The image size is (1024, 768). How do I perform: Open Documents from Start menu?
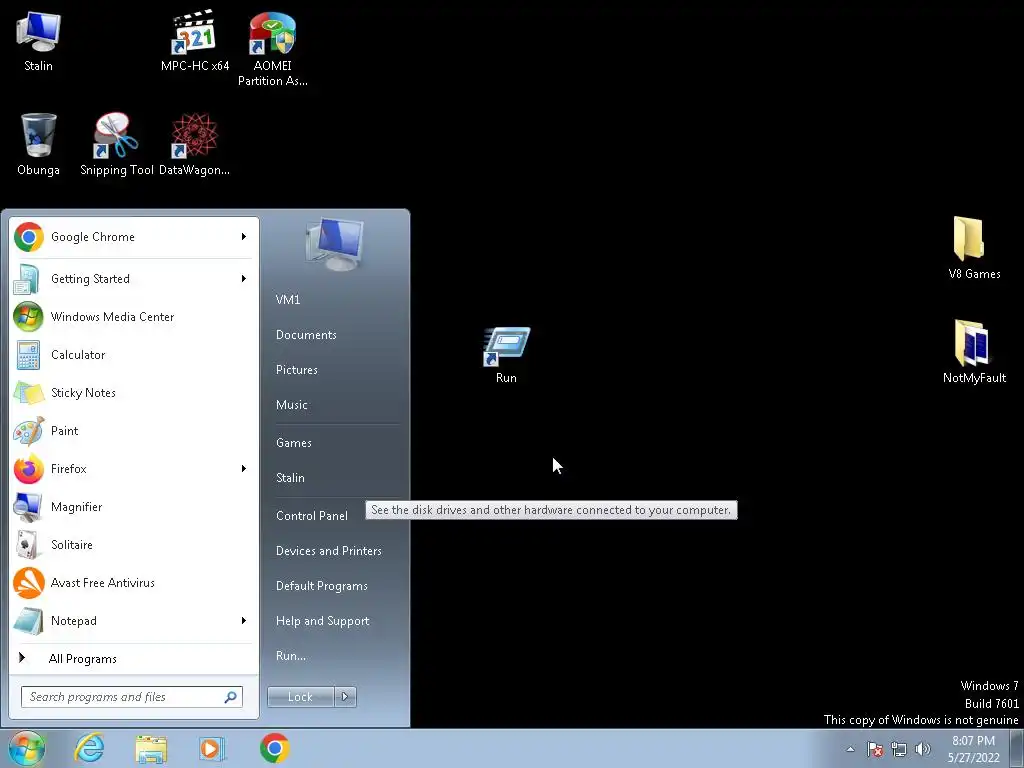[x=306, y=335]
